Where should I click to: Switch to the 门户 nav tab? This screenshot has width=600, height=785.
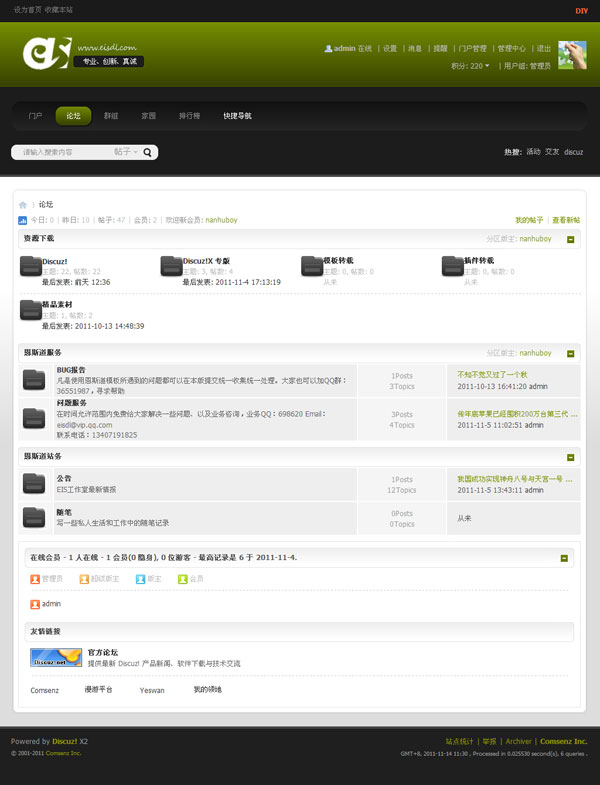[36, 116]
